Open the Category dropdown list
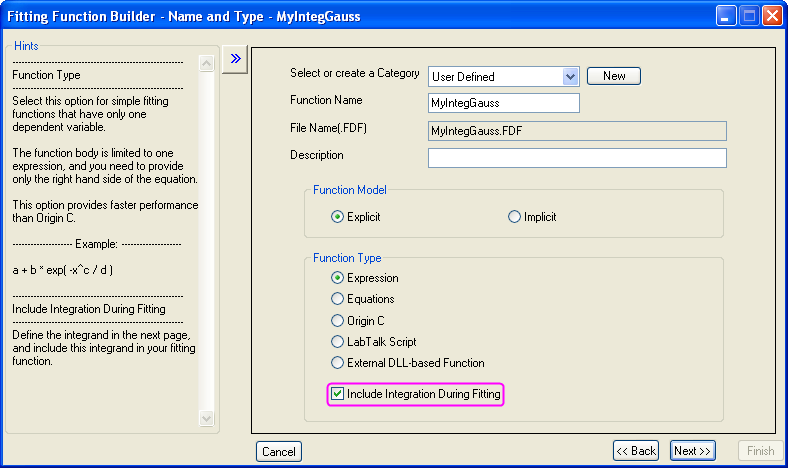The width and height of the screenshot is (788, 468). pyautogui.click(x=570, y=76)
